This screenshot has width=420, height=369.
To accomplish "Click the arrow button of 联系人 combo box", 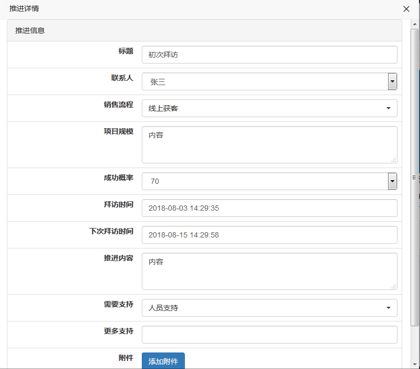I will tap(392, 81).
